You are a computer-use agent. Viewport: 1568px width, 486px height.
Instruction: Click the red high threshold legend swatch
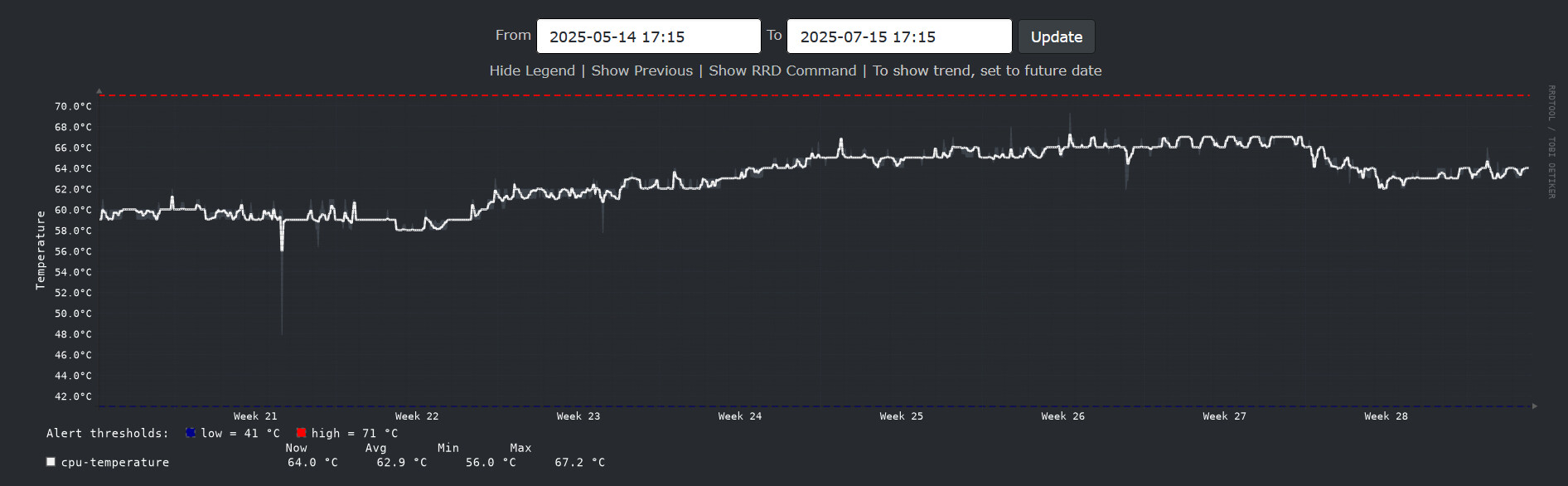click(x=301, y=433)
